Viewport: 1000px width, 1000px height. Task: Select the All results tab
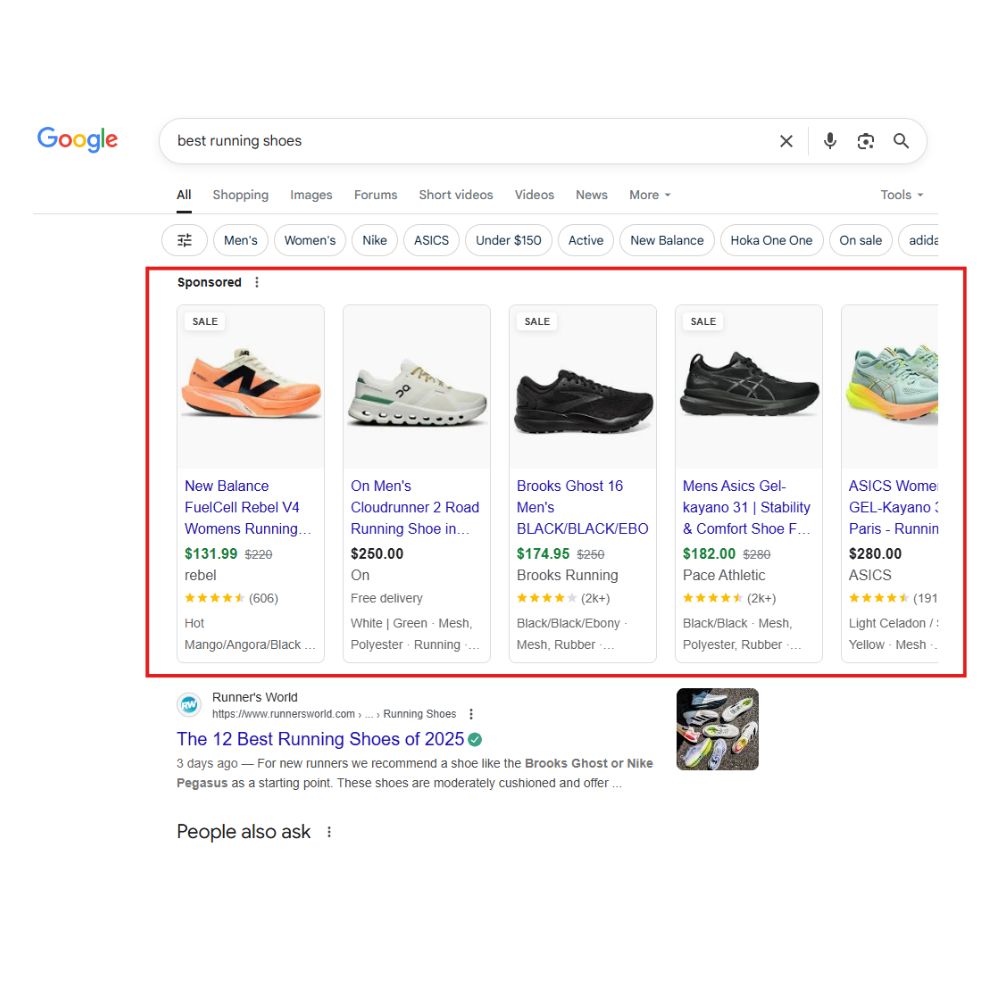(x=184, y=195)
